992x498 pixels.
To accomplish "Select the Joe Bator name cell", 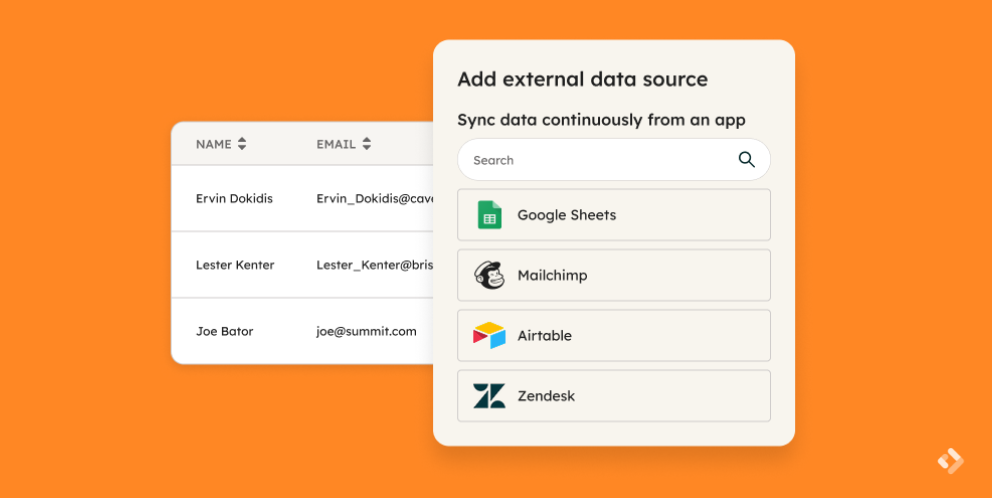I will coord(225,331).
